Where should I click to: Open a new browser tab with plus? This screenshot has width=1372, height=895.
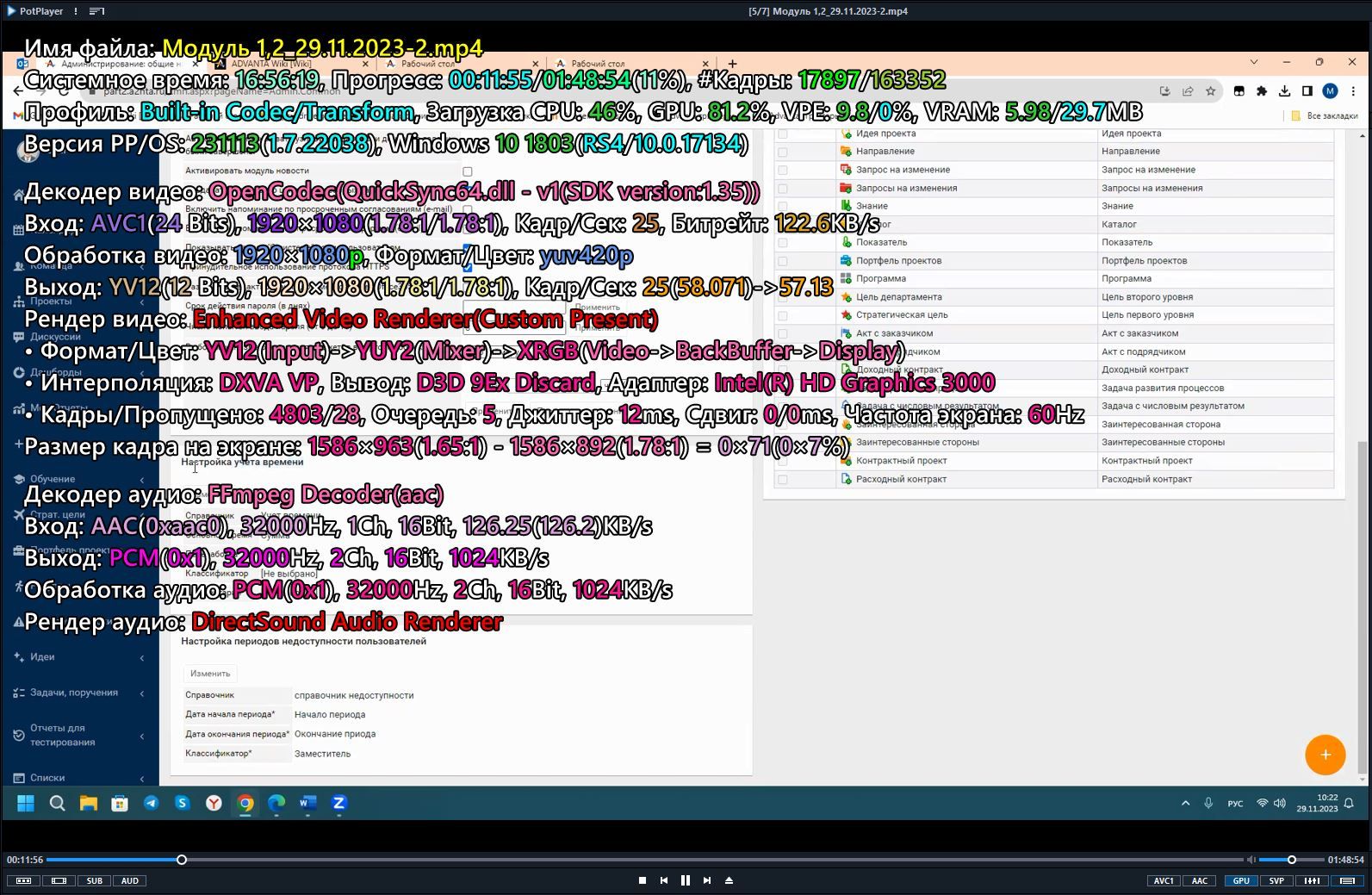(732, 63)
